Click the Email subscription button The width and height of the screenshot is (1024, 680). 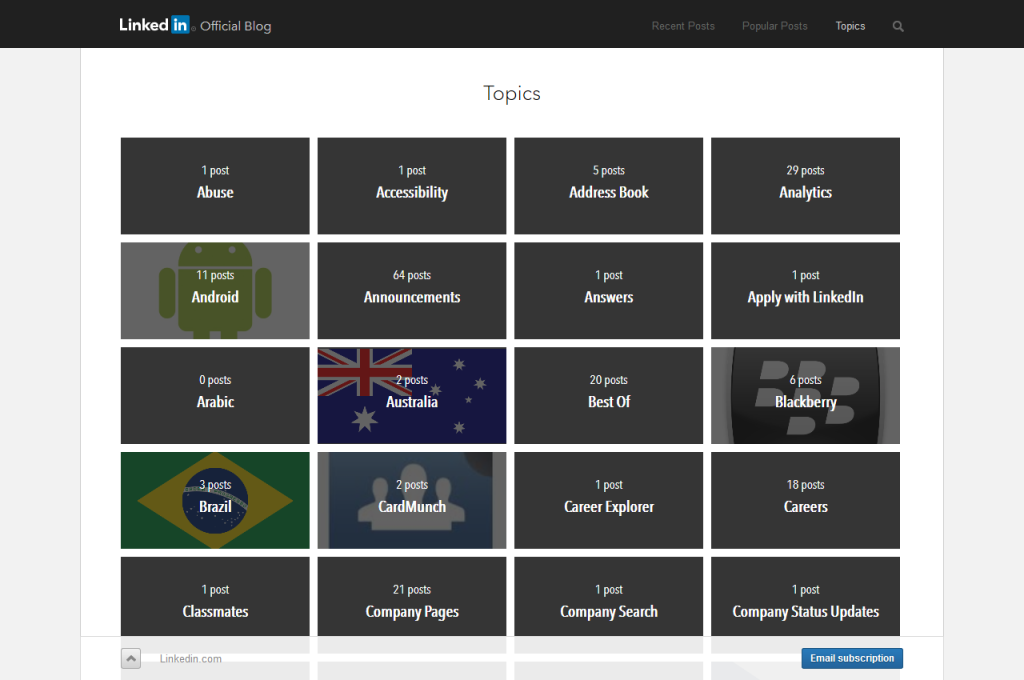point(852,658)
